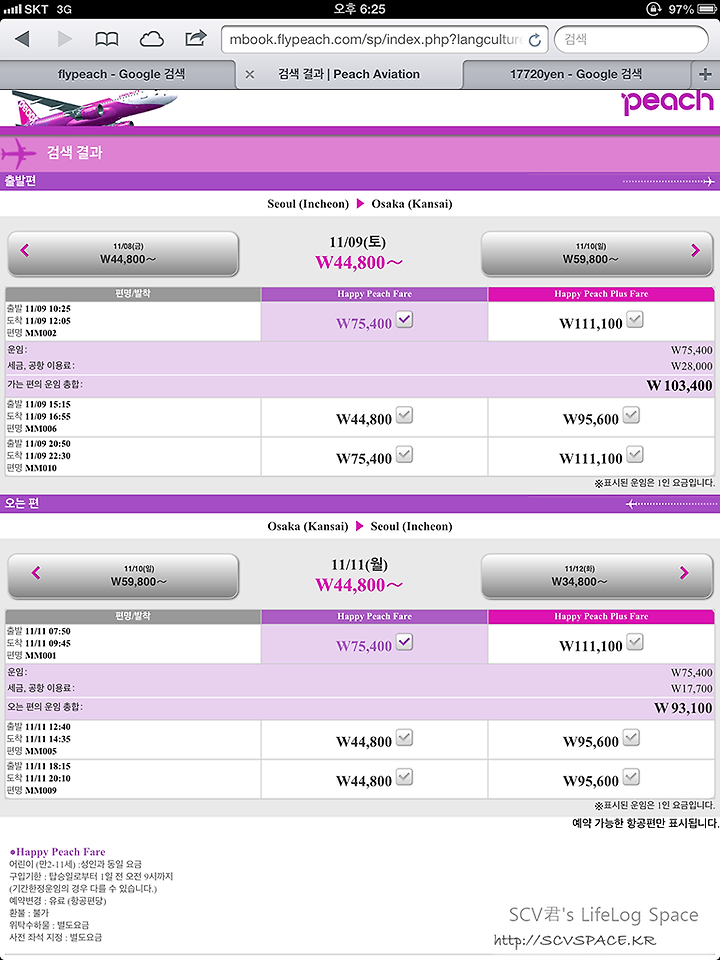Click flight MM002 departure info cell

pos(133,321)
